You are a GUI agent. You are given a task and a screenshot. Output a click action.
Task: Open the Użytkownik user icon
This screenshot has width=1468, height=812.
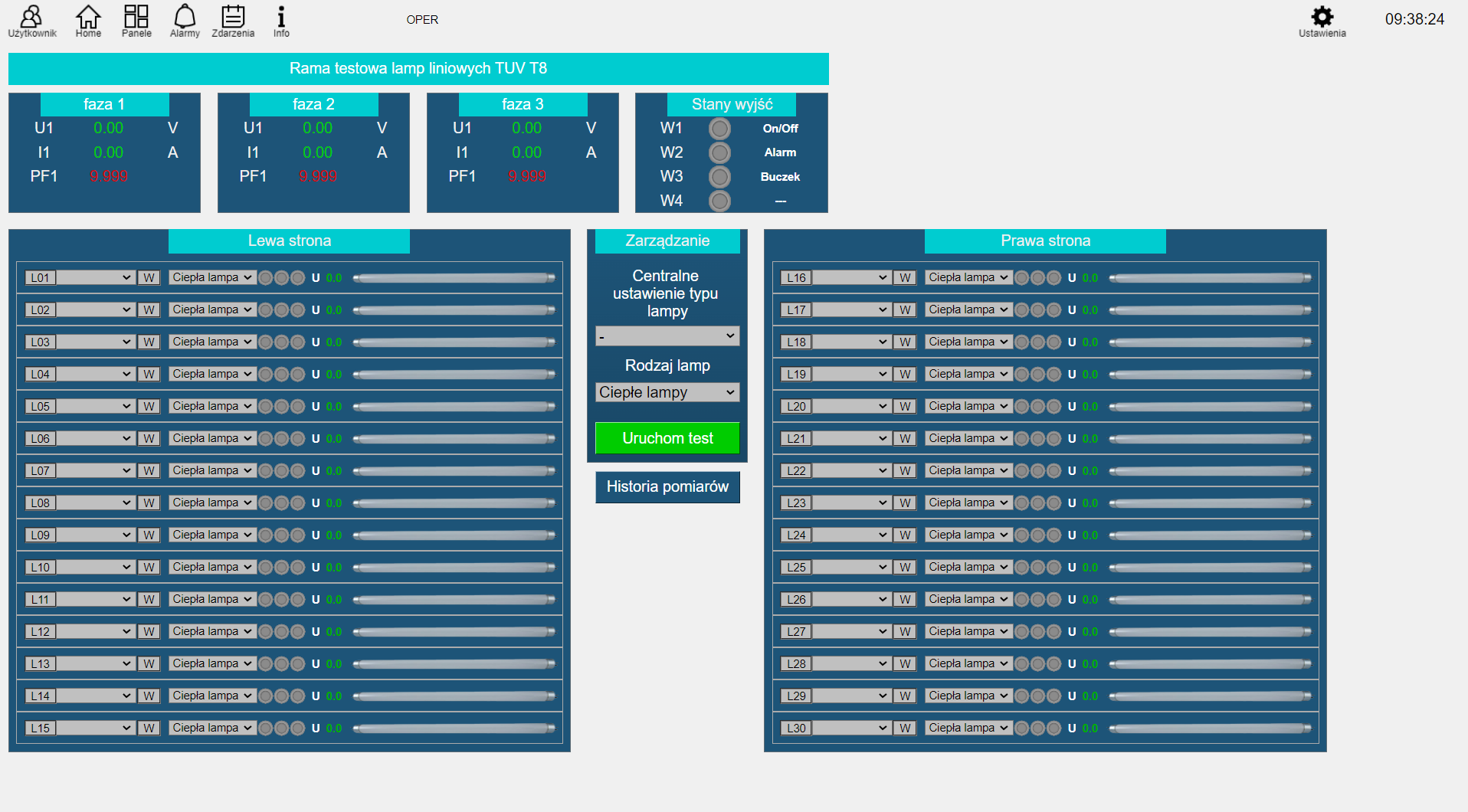pos(31,20)
